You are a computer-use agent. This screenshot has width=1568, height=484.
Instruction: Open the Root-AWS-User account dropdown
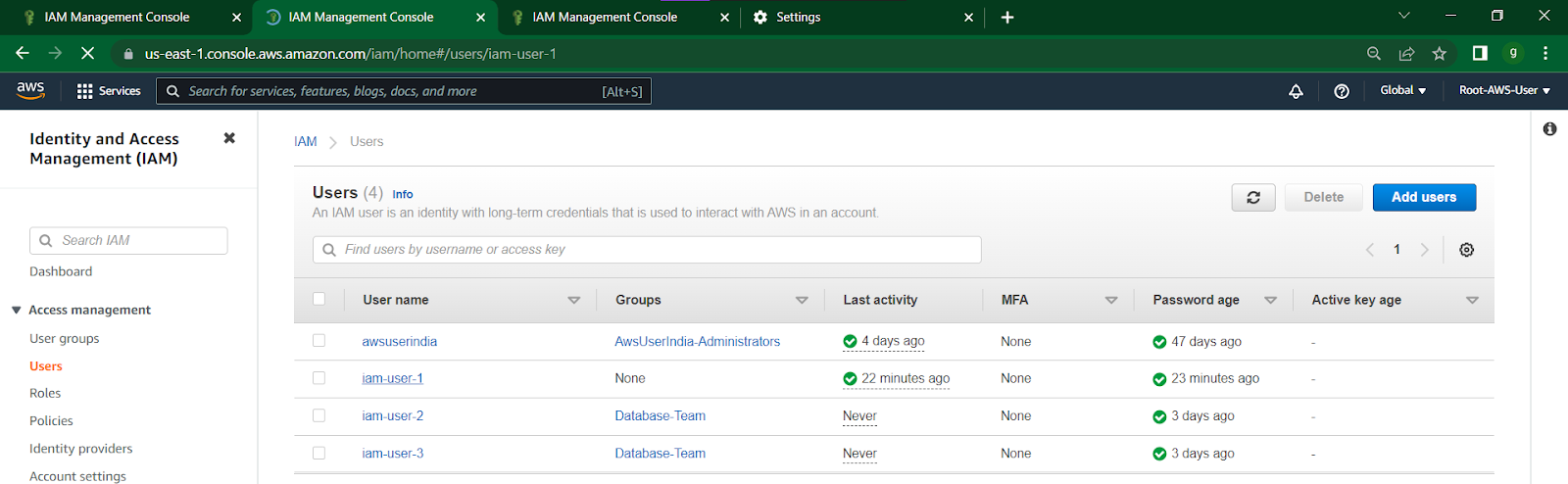tap(1504, 90)
